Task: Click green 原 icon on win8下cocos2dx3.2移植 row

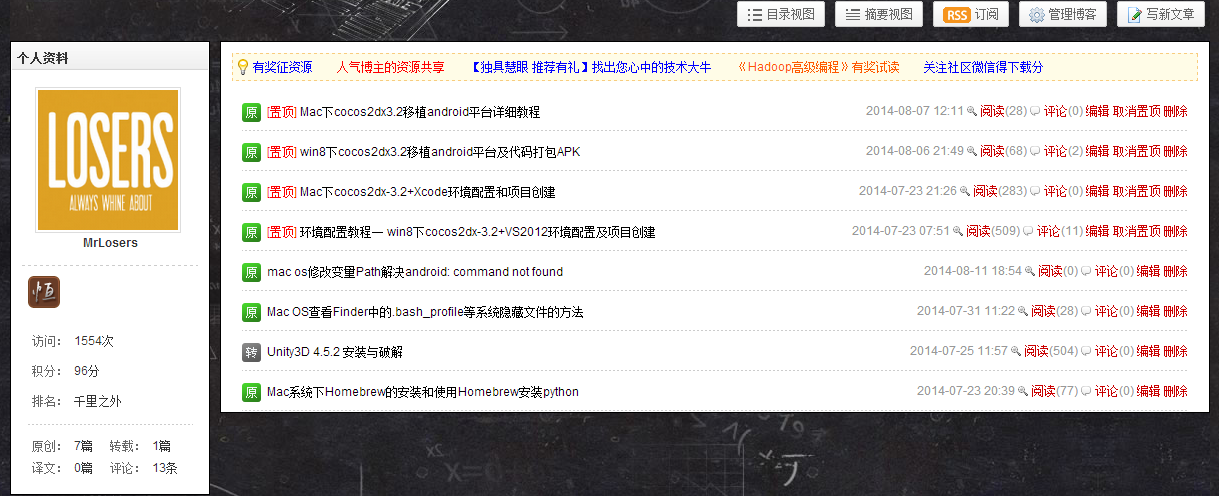Action: point(251,152)
